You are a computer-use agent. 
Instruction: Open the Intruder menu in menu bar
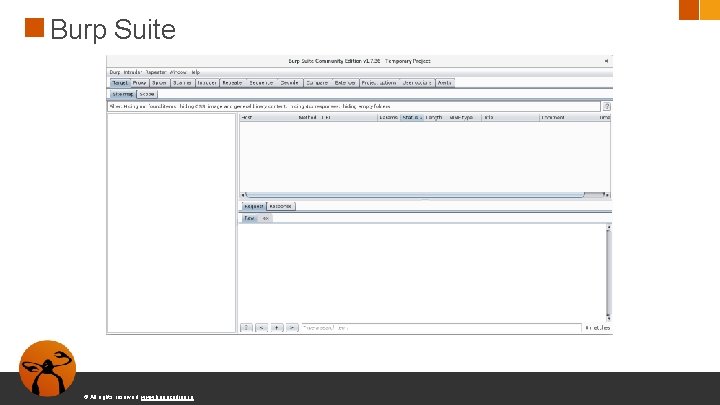pyautogui.click(x=132, y=73)
